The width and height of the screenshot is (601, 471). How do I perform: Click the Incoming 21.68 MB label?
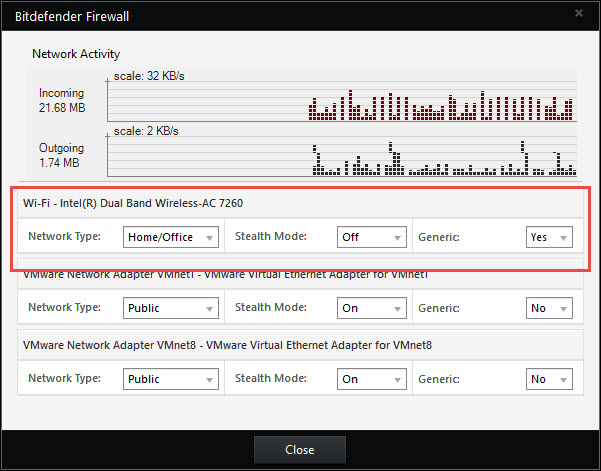[62, 100]
